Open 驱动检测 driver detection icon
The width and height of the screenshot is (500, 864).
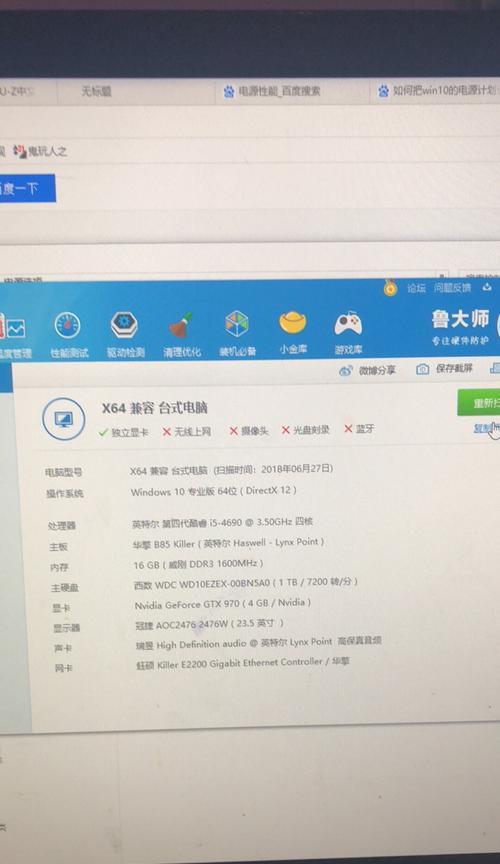click(x=124, y=325)
